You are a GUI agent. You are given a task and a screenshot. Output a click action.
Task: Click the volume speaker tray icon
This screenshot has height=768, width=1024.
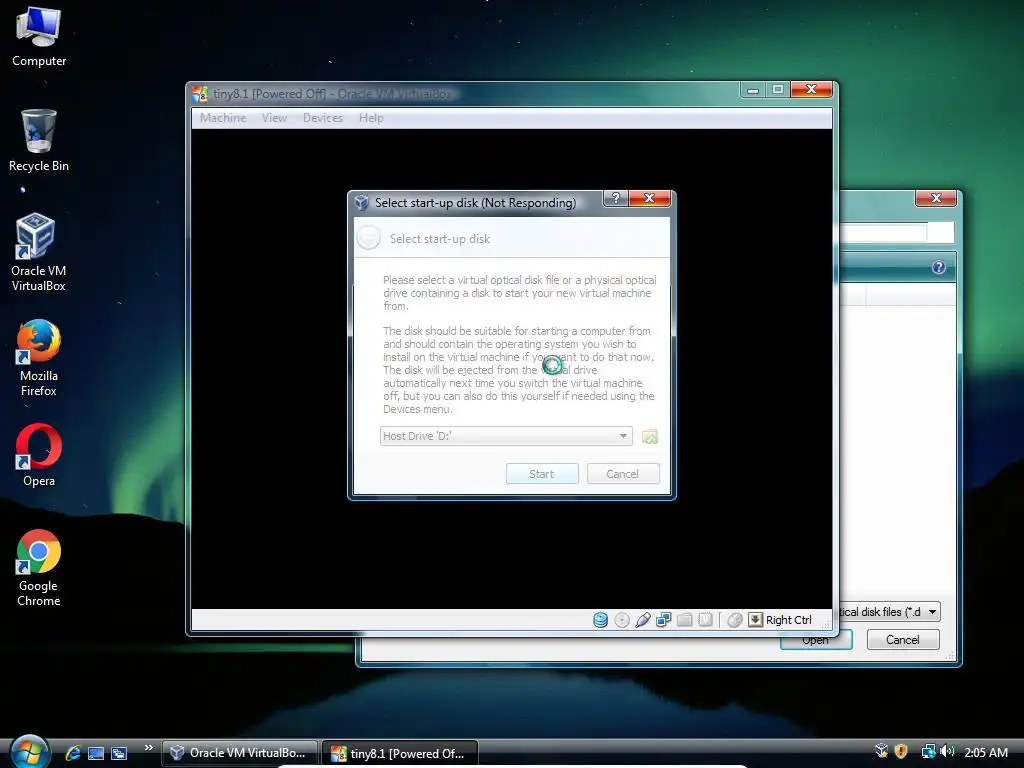tap(947, 752)
